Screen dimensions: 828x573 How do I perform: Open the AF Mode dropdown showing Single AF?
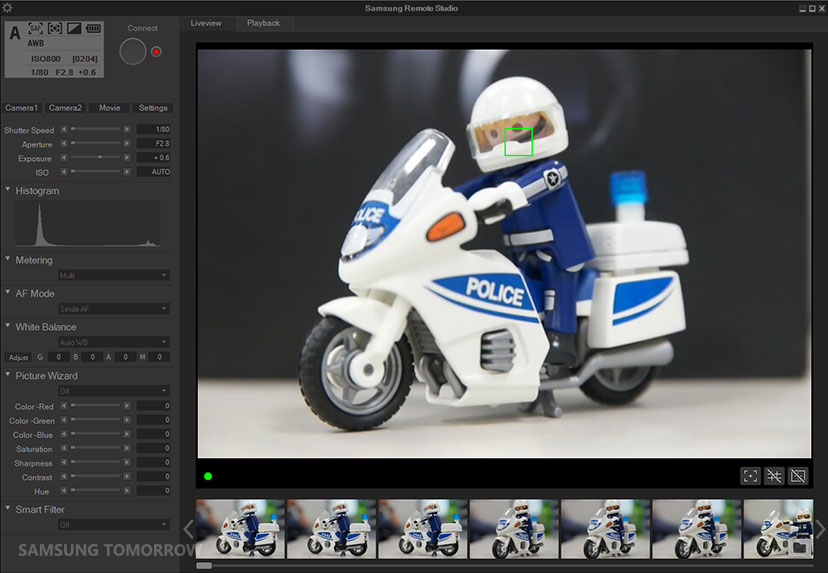coord(113,309)
